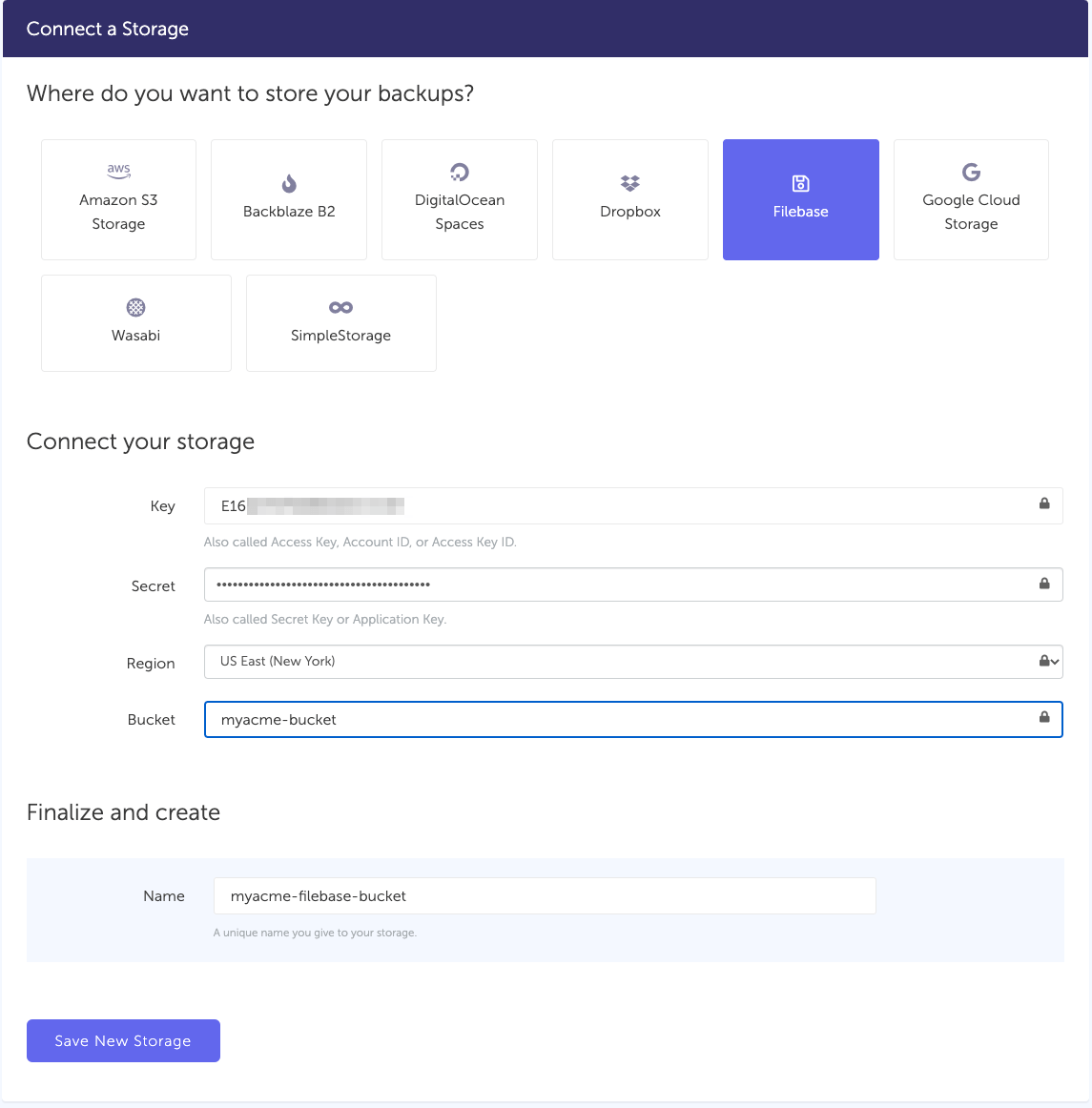Focus the Key input field
Screen dimensions: 1092x1108
(633, 506)
